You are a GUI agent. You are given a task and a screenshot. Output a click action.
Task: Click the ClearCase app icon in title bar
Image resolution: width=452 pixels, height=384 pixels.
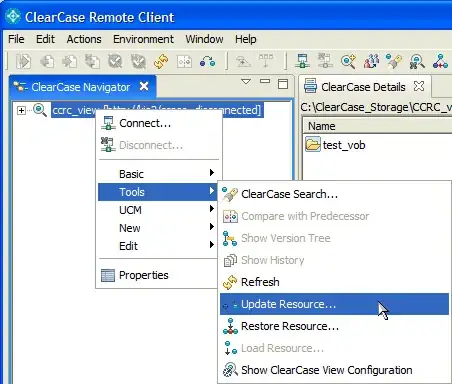[13, 17]
